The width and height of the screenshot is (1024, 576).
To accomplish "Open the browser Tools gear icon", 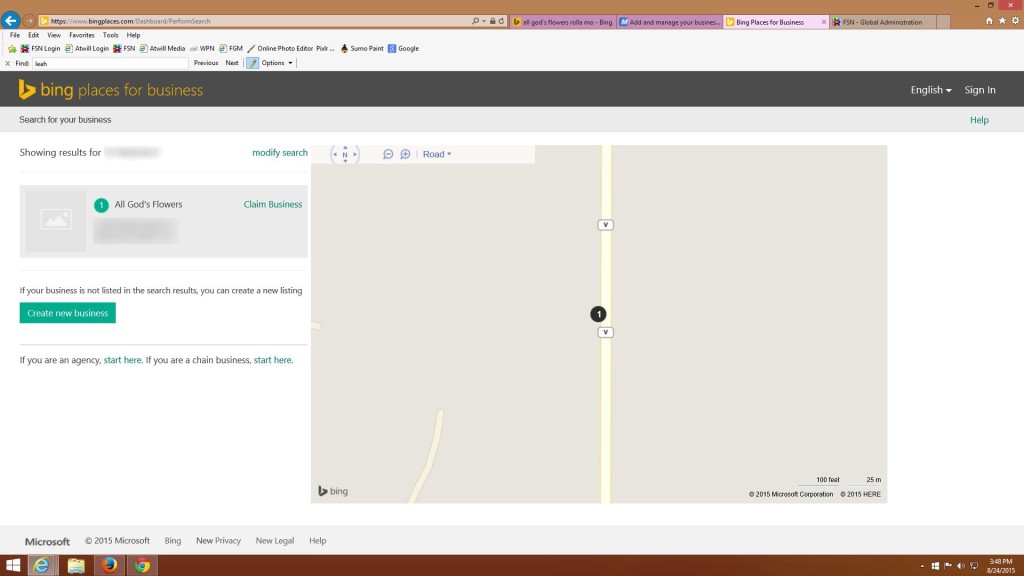I will [1016, 21].
